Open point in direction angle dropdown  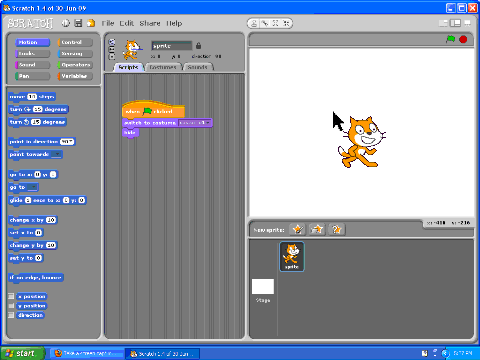[x=67, y=142]
